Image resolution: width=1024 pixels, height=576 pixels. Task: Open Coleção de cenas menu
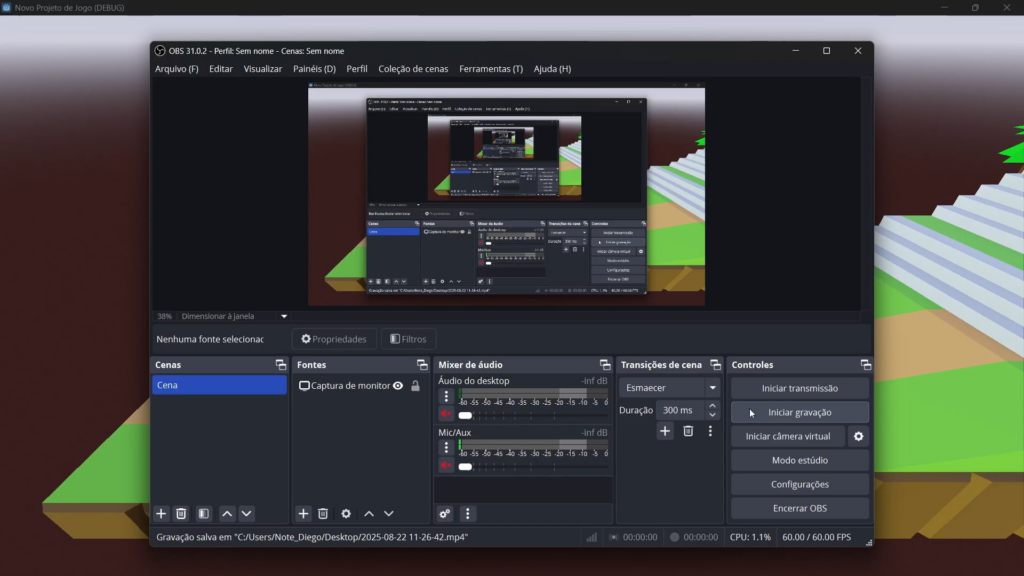pyautogui.click(x=413, y=69)
